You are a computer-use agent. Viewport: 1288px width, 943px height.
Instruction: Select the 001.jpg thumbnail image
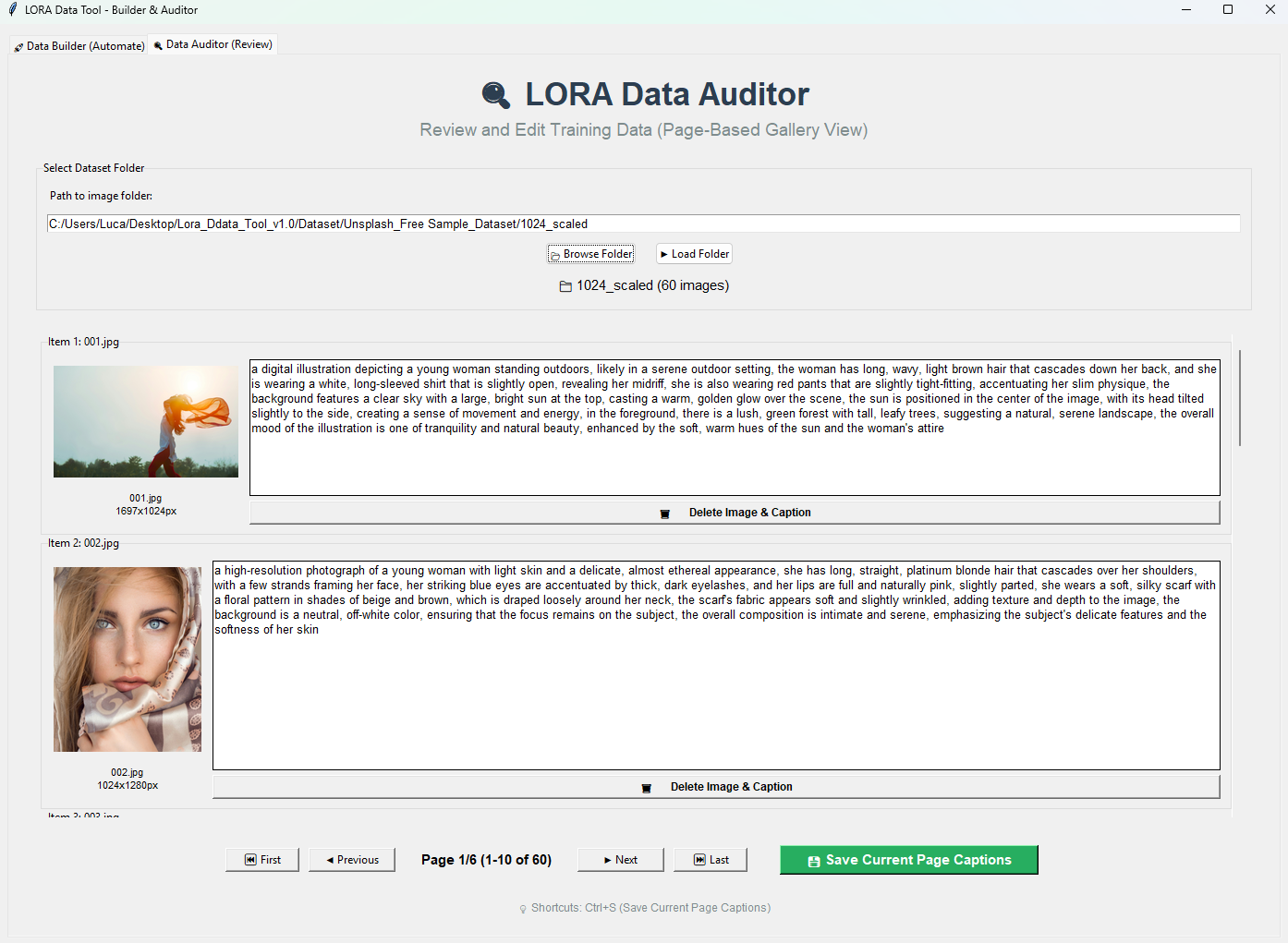146,421
